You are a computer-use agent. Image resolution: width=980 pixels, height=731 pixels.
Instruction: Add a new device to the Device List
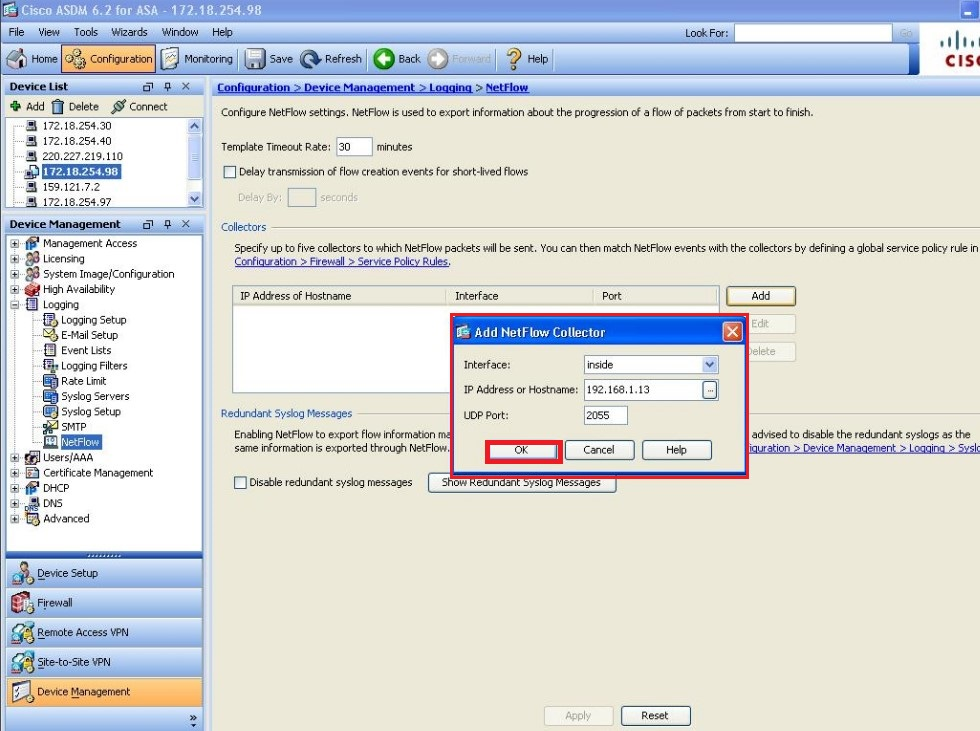[27, 106]
